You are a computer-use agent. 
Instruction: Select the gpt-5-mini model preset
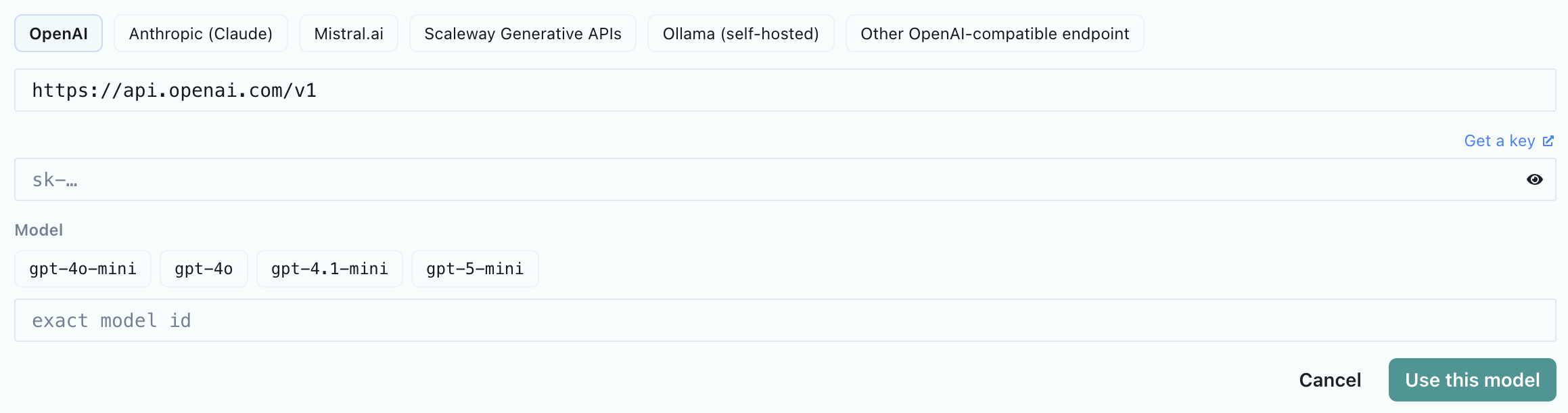tap(475, 269)
